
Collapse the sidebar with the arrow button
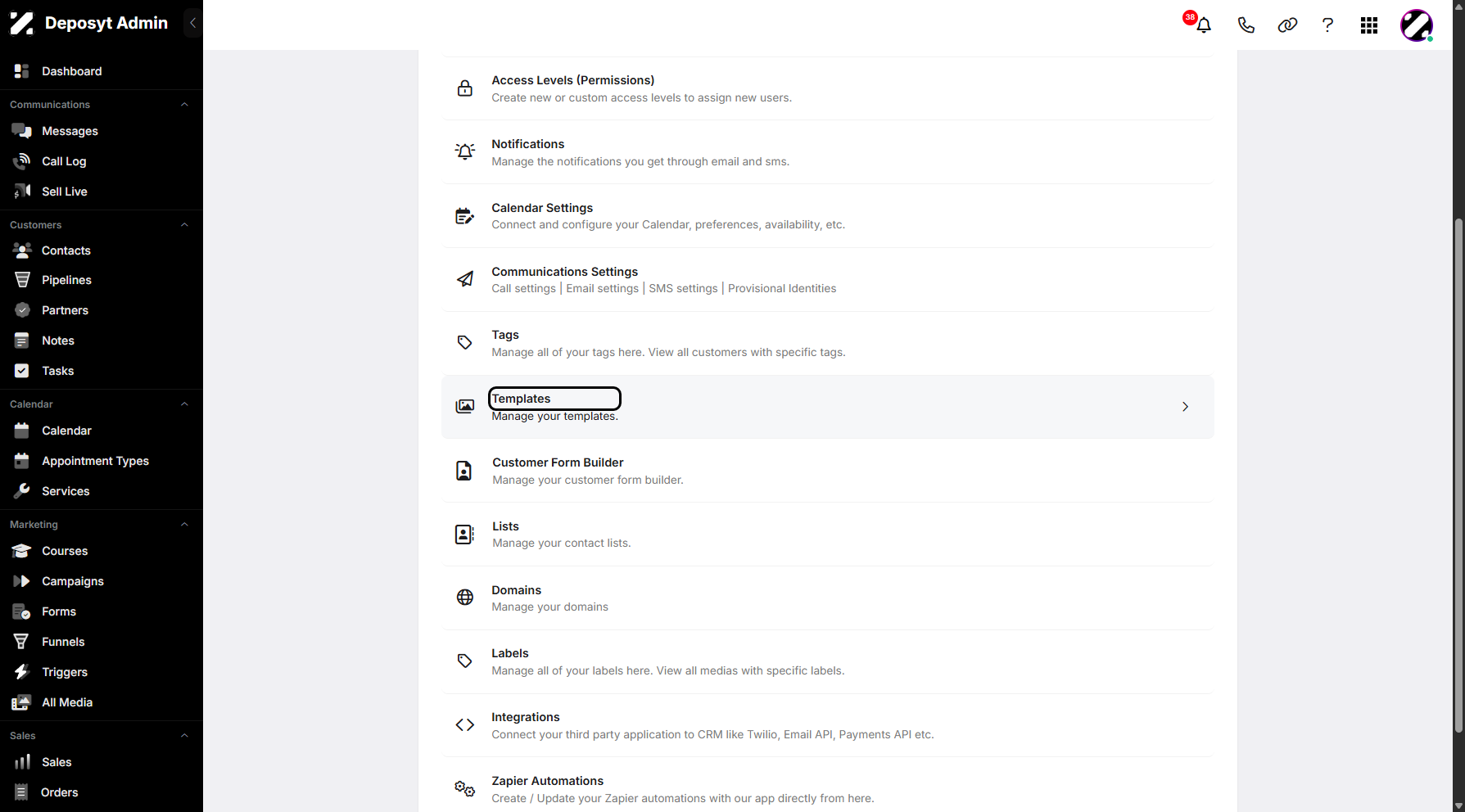[192, 23]
